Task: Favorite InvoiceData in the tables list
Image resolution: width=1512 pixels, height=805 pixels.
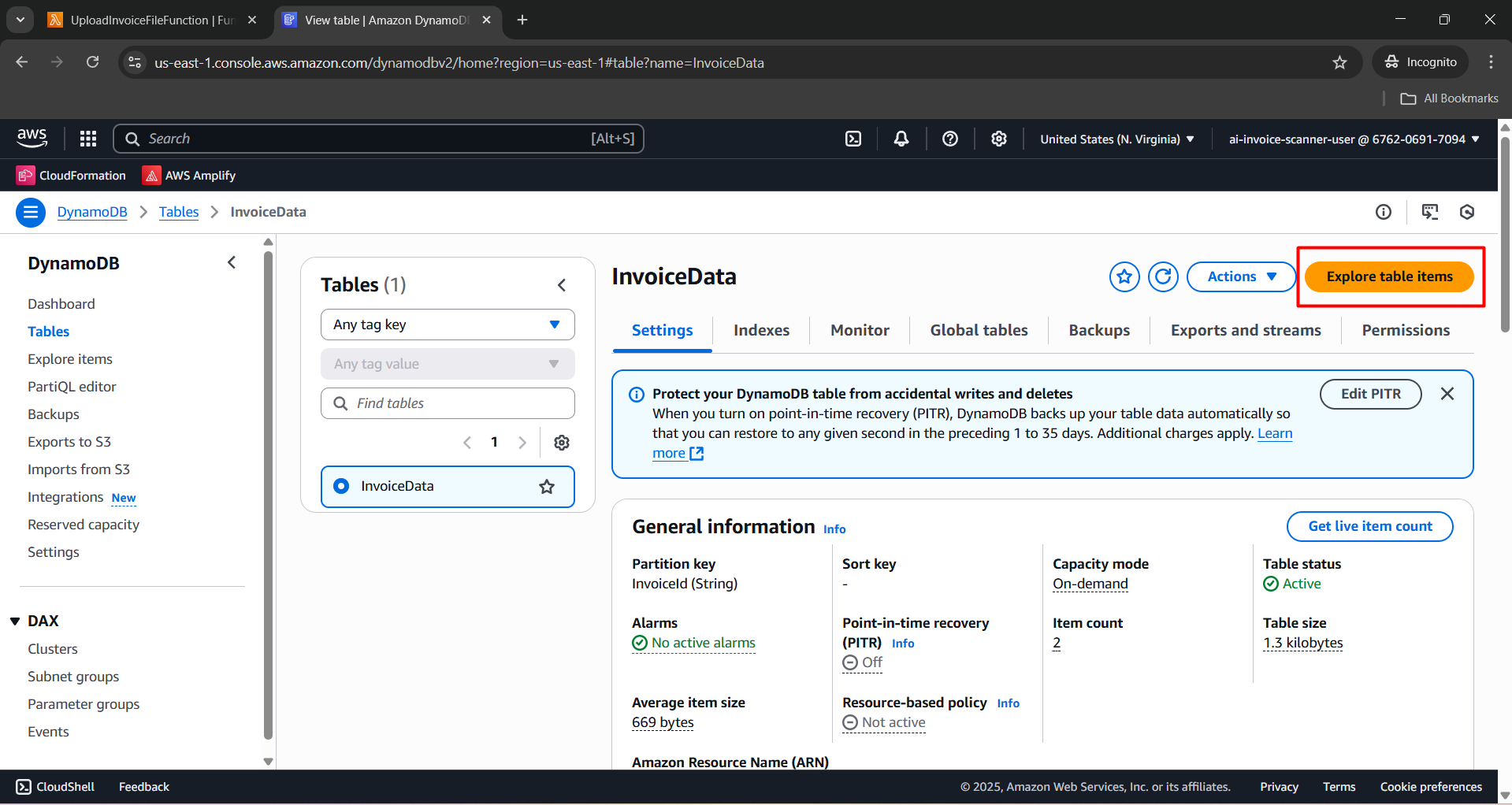Action: click(x=547, y=487)
